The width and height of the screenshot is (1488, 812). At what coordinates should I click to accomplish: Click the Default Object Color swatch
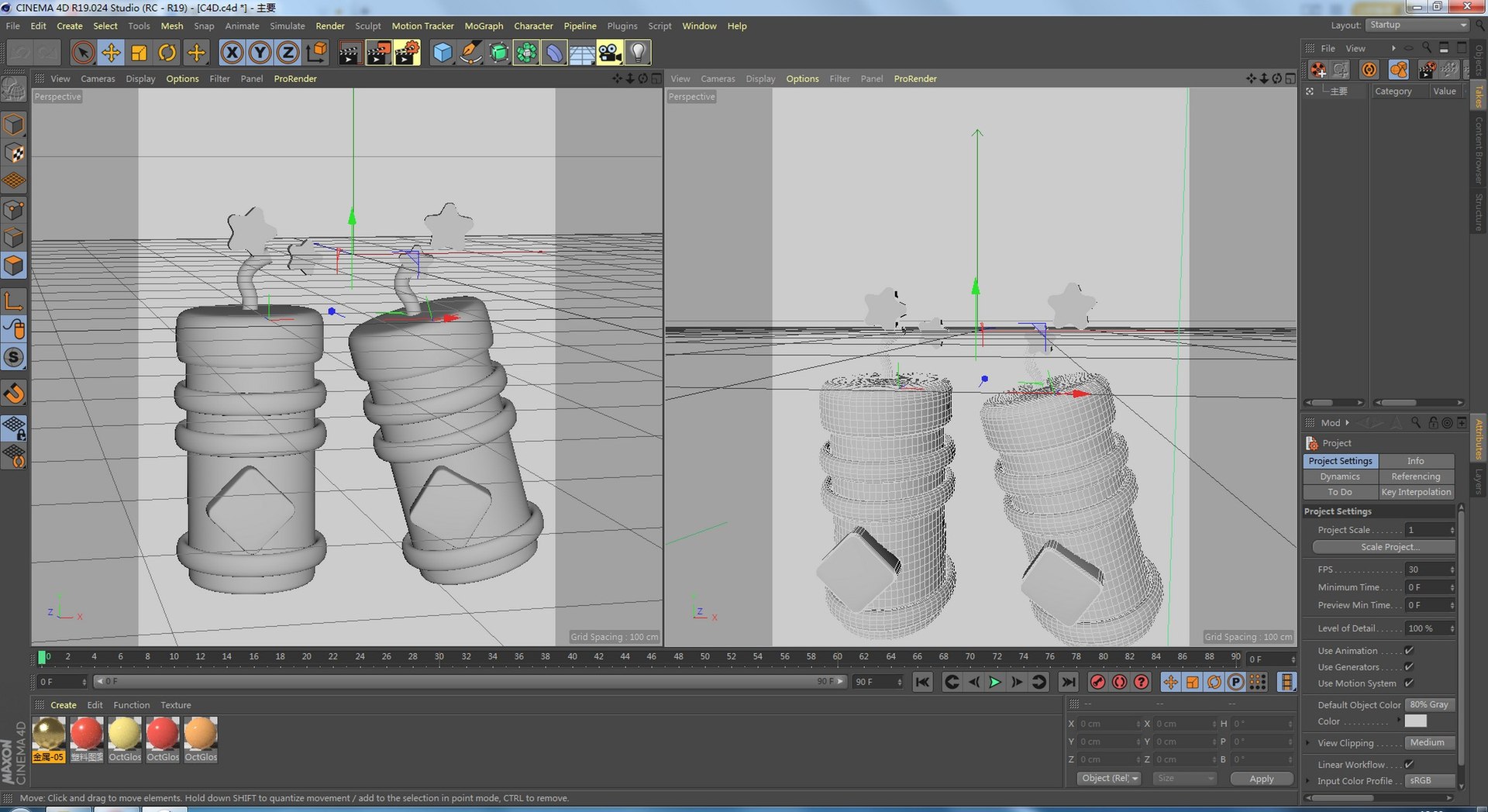click(x=1416, y=721)
